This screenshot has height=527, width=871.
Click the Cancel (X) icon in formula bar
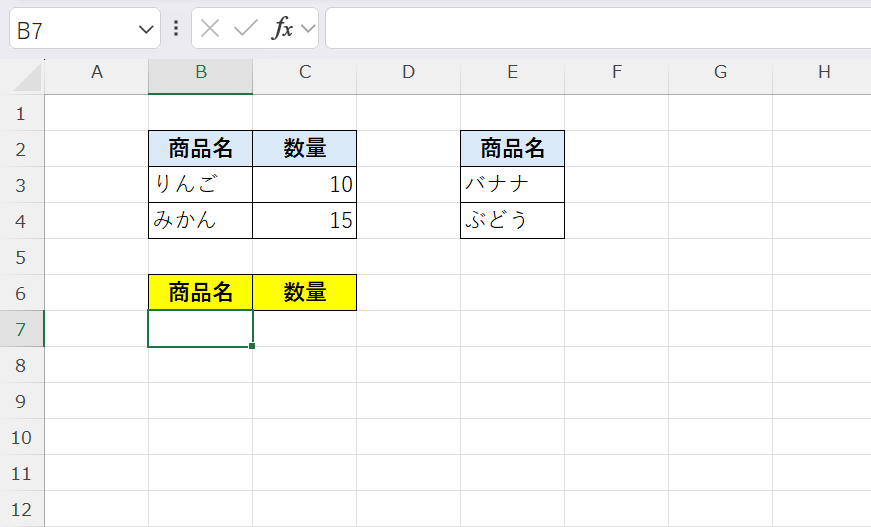point(210,29)
